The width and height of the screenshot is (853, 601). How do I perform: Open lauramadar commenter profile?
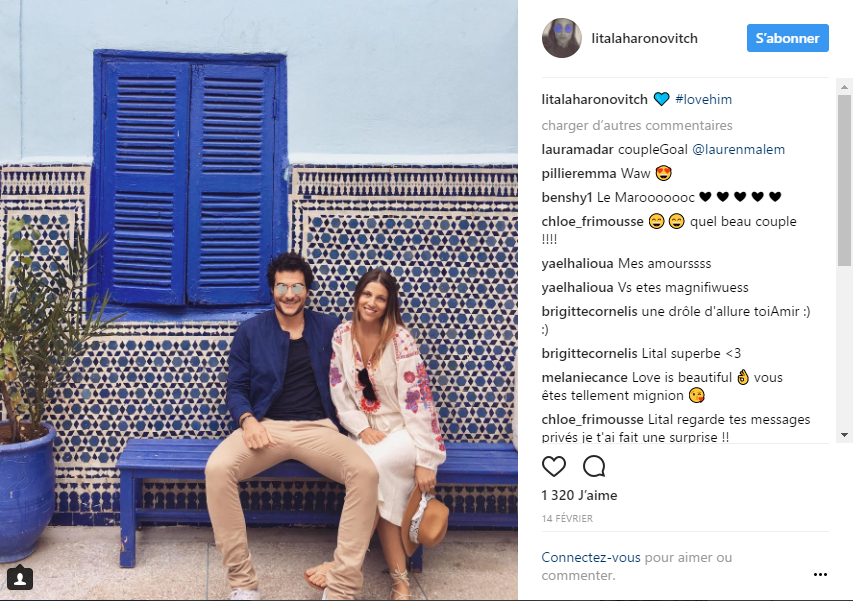point(577,150)
